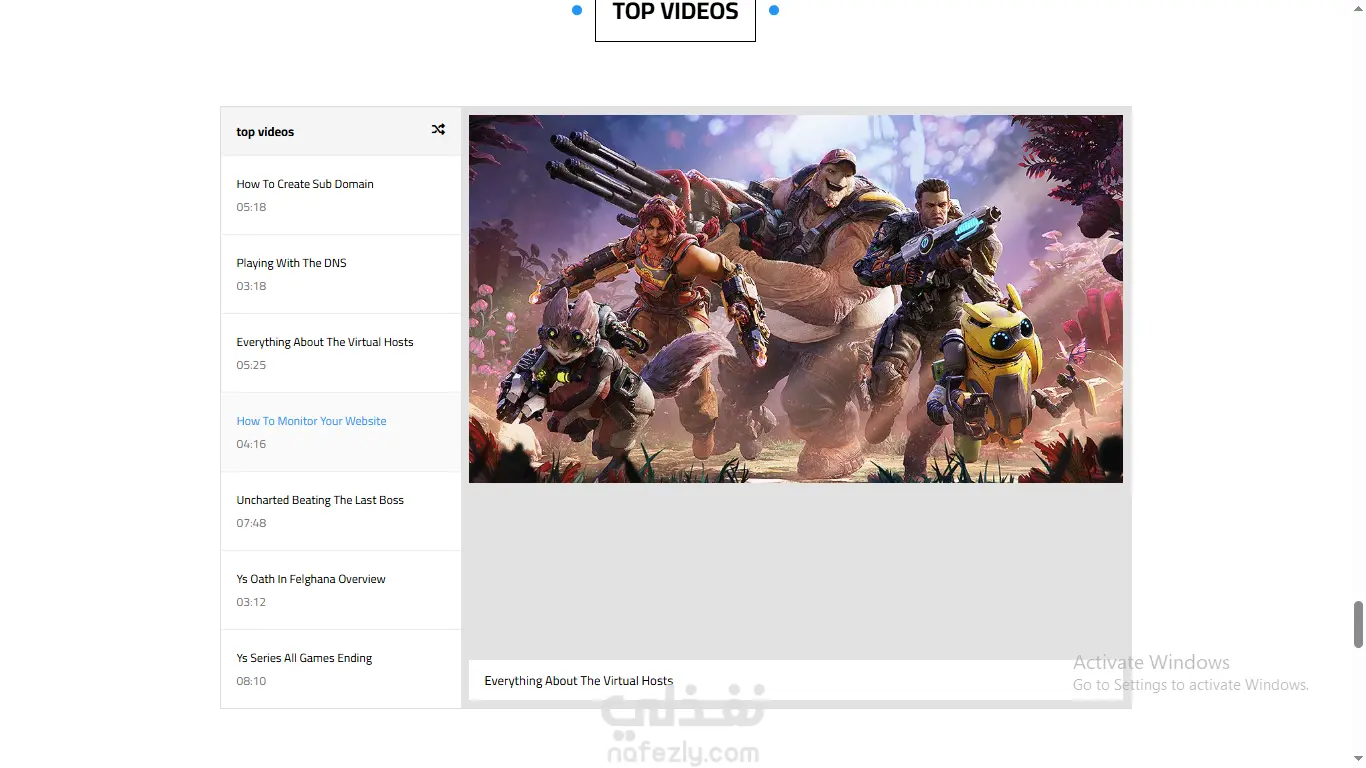Click the 03:18 duration text
Screen dimensions: 1366x768
(251, 286)
